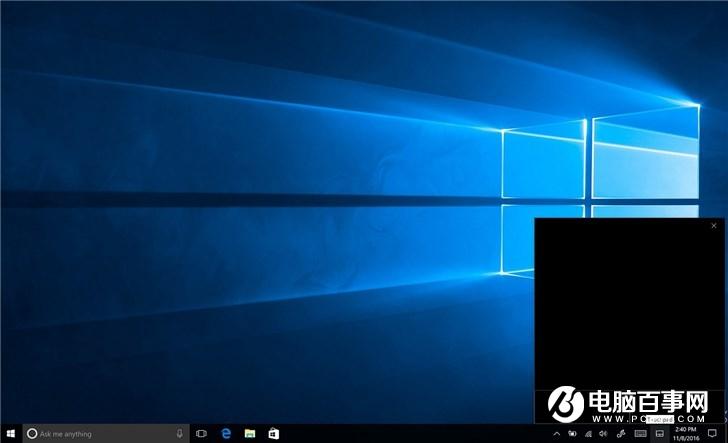Viewport: 728px width, 443px height.
Task: Click the Cortana circle icon
Action: (x=32, y=434)
